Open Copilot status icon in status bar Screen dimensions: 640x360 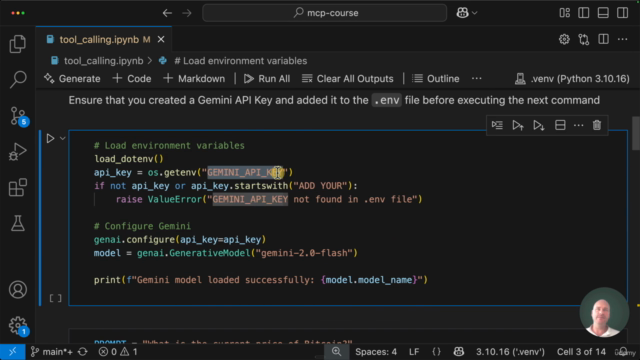pos(459,352)
